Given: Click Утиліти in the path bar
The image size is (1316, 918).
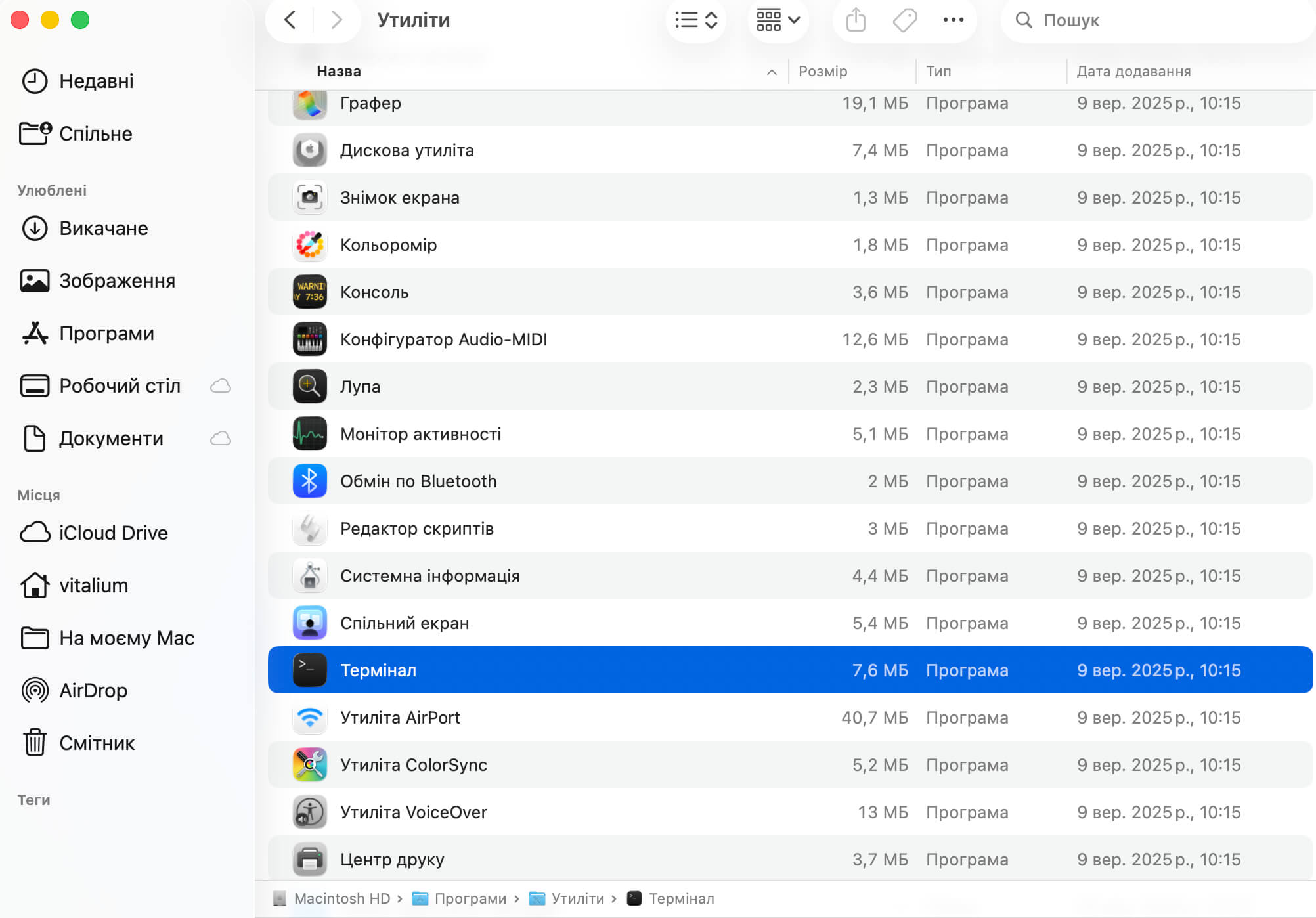Looking at the screenshot, I should coord(567,898).
